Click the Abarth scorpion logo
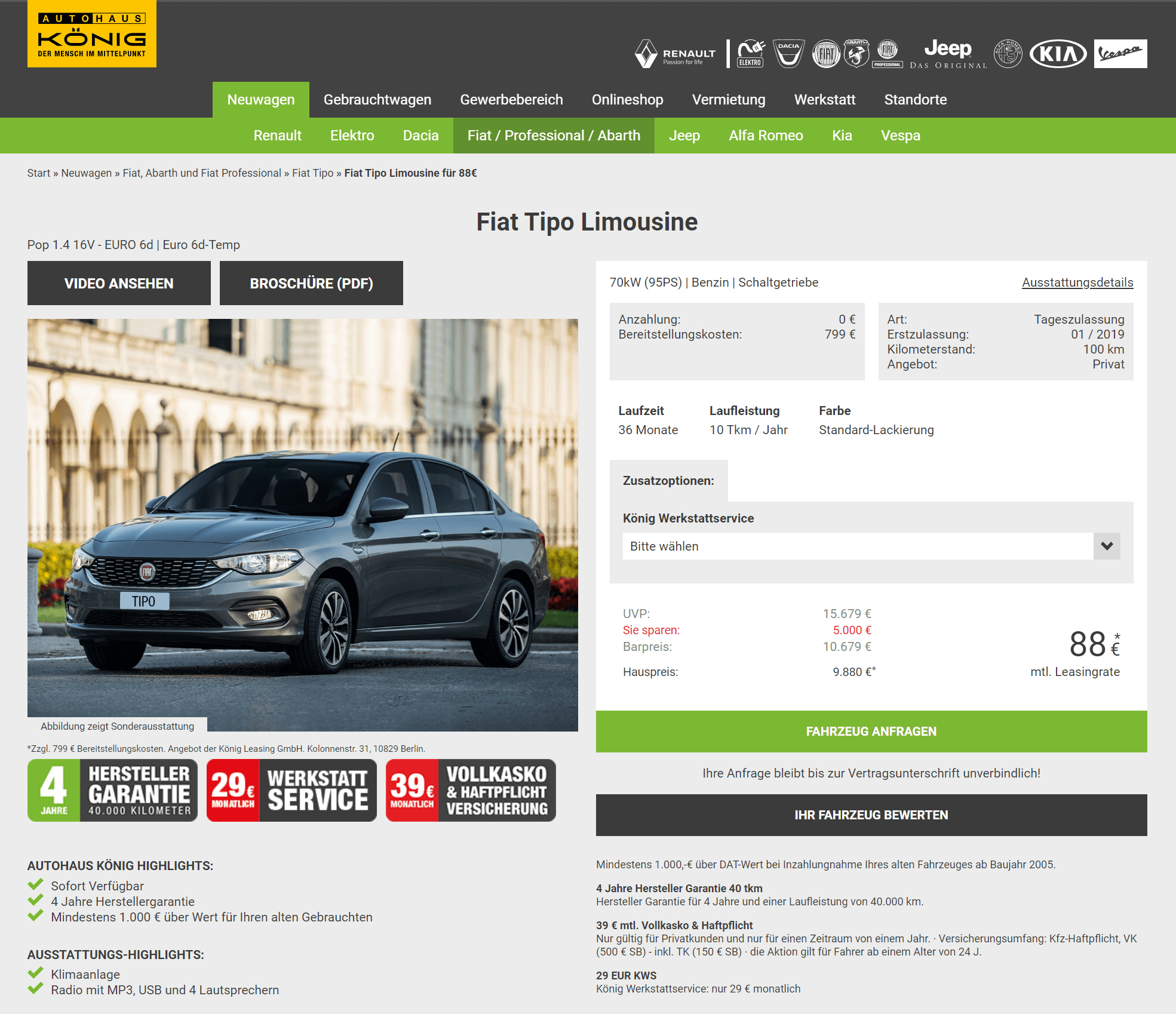 [x=856, y=54]
